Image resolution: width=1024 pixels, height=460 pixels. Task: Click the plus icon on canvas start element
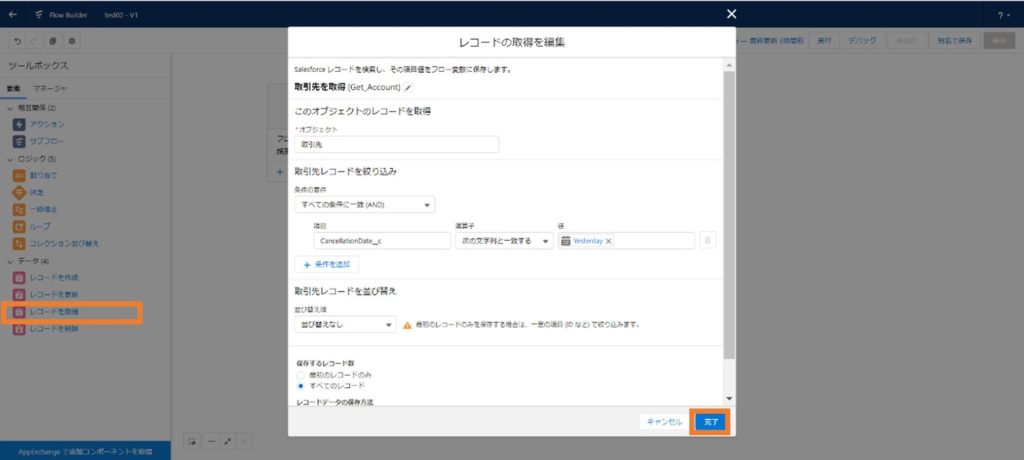click(280, 172)
